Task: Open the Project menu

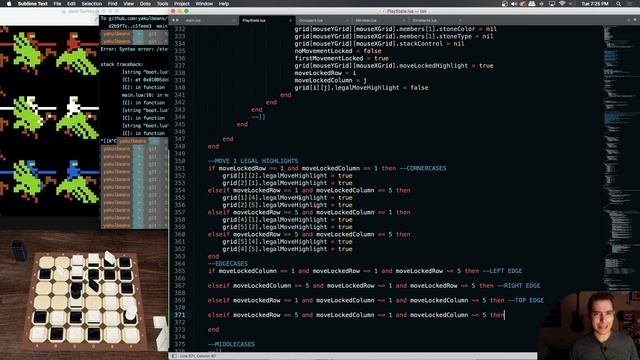Action: pyautogui.click(x=182, y=4)
